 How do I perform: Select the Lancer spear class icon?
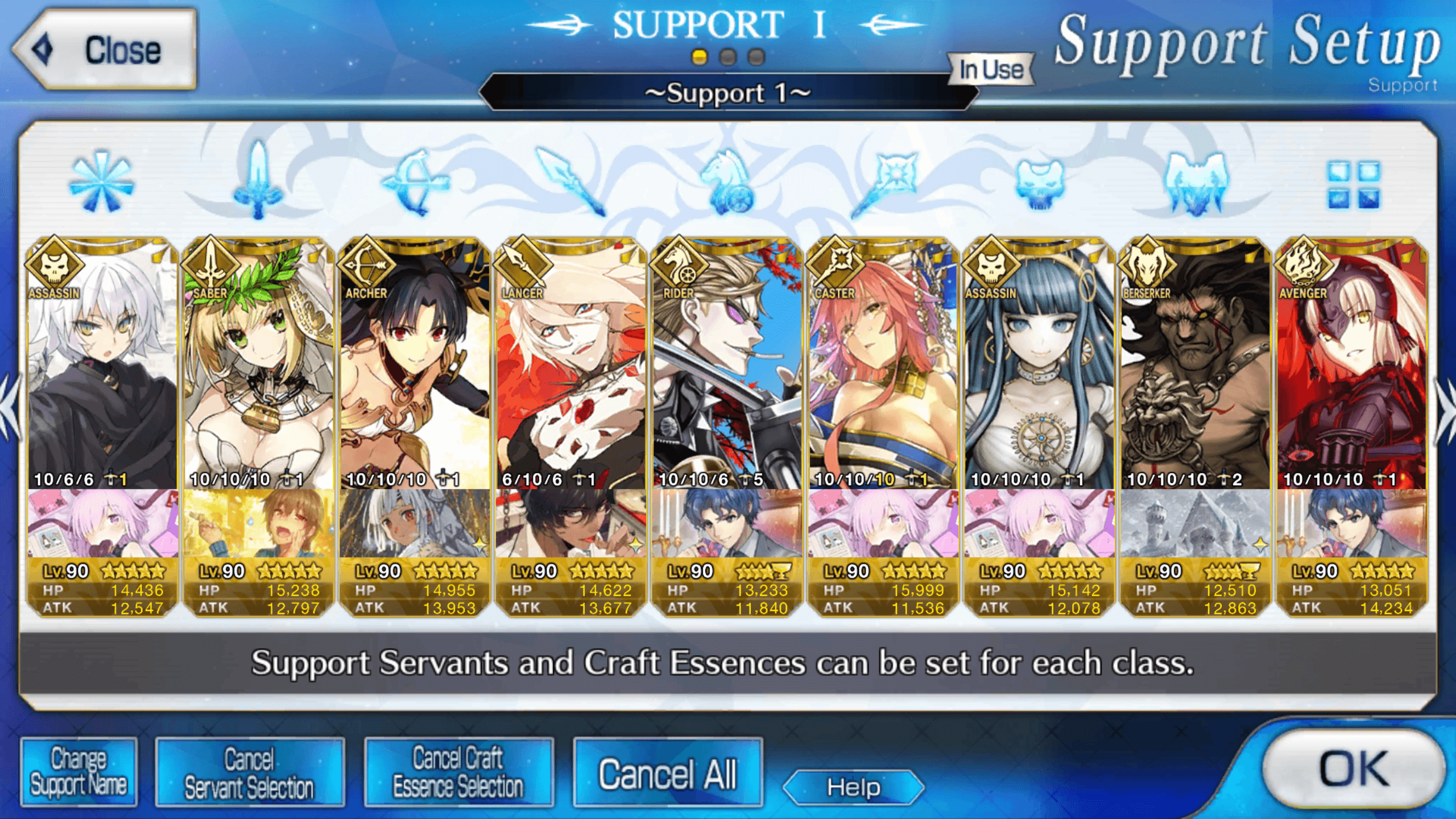pyautogui.click(x=571, y=182)
